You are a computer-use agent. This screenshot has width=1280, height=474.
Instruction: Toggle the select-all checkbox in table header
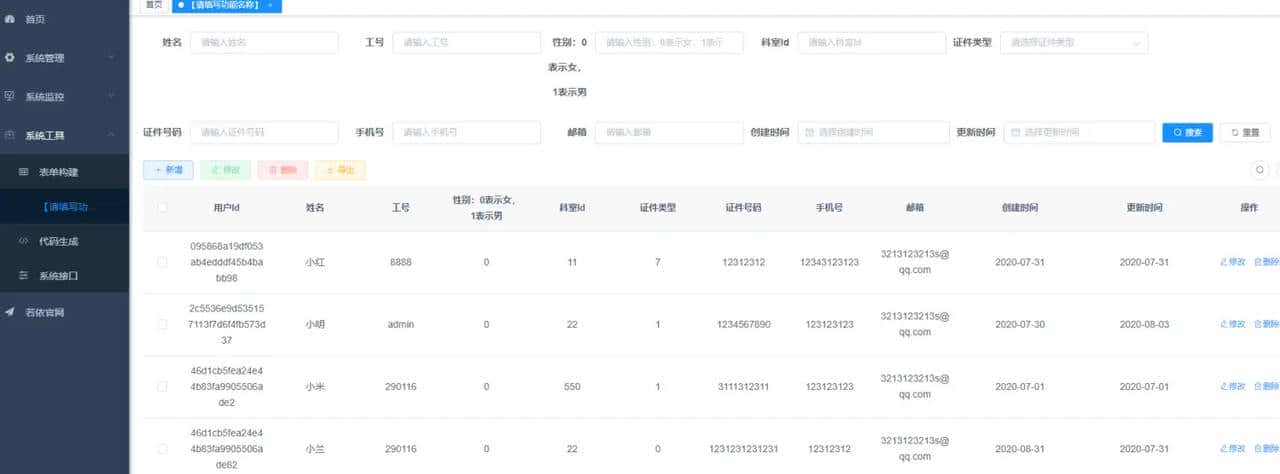(162, 208)
